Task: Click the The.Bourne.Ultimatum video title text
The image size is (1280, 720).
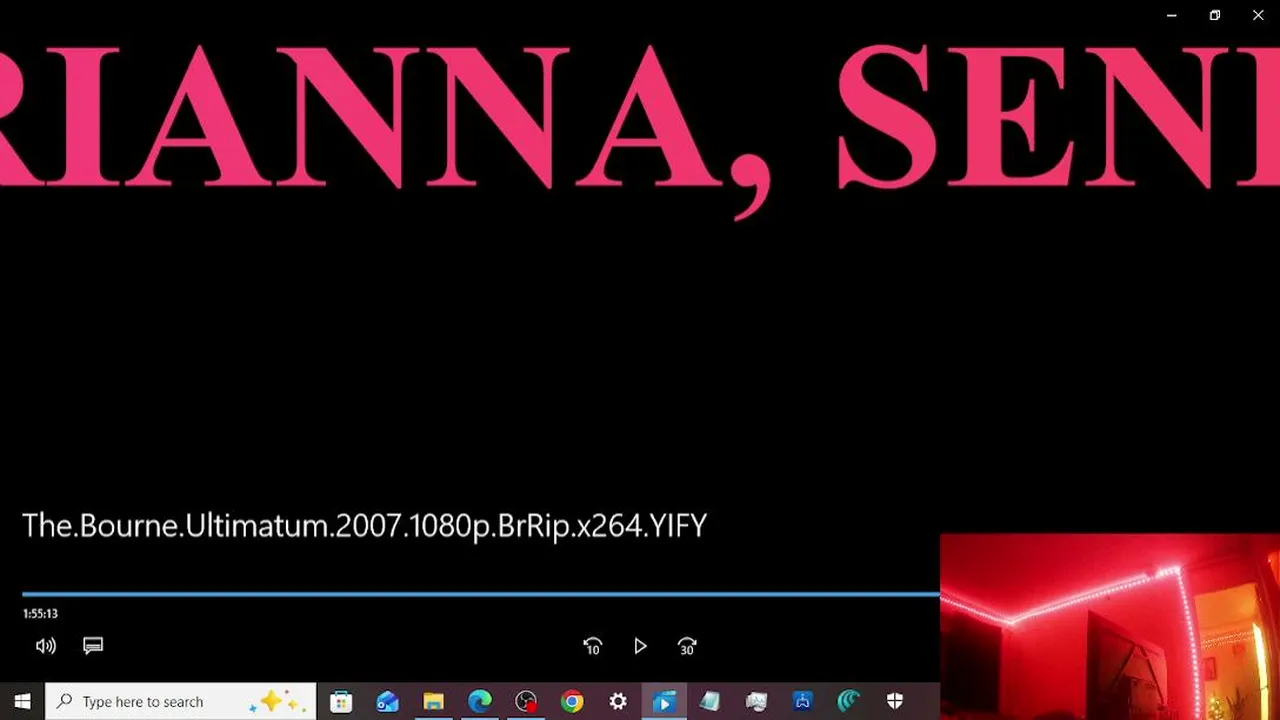Action: pyautogui.click(x=364, y=526)
